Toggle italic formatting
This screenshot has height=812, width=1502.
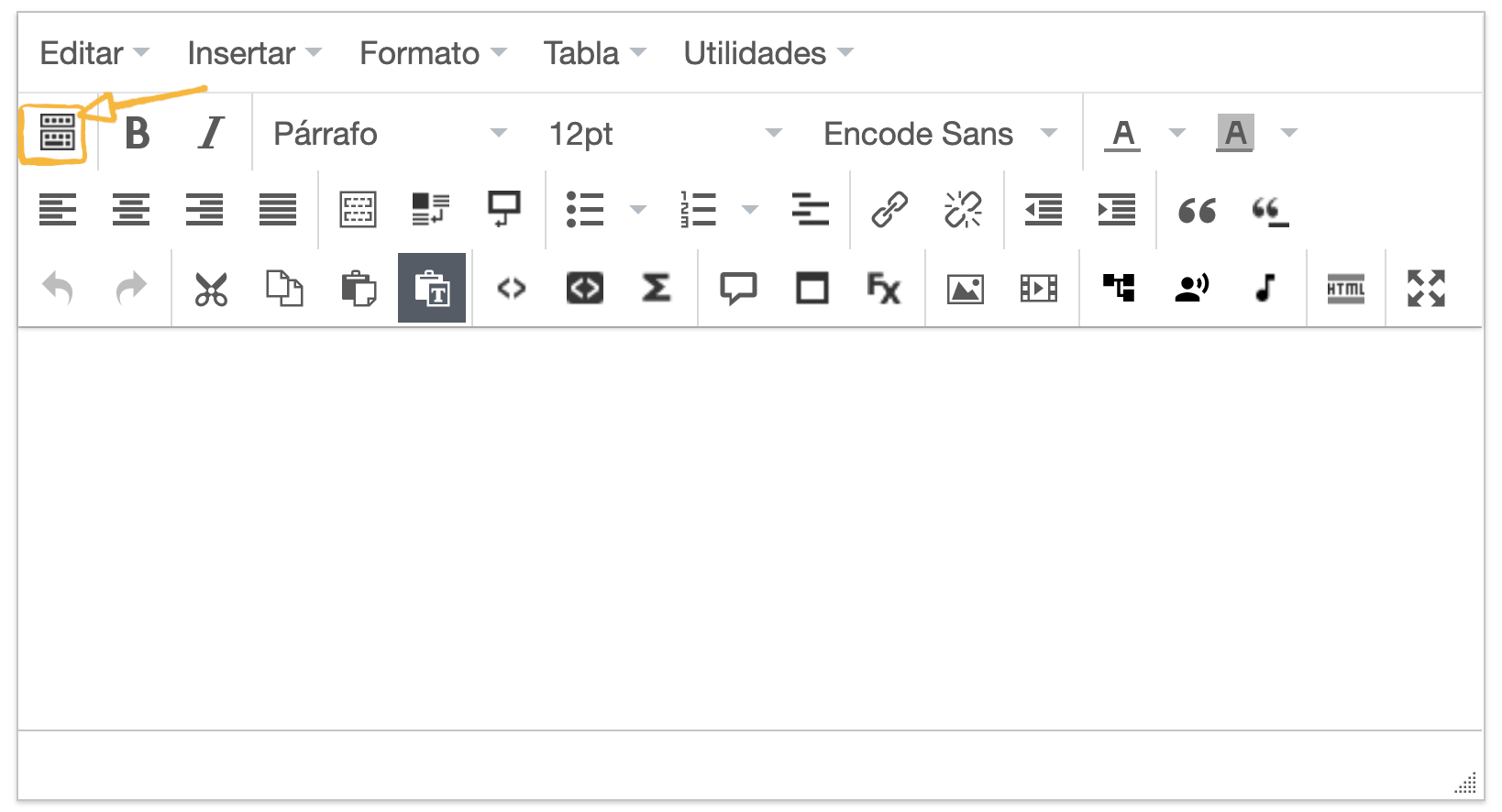211,134
